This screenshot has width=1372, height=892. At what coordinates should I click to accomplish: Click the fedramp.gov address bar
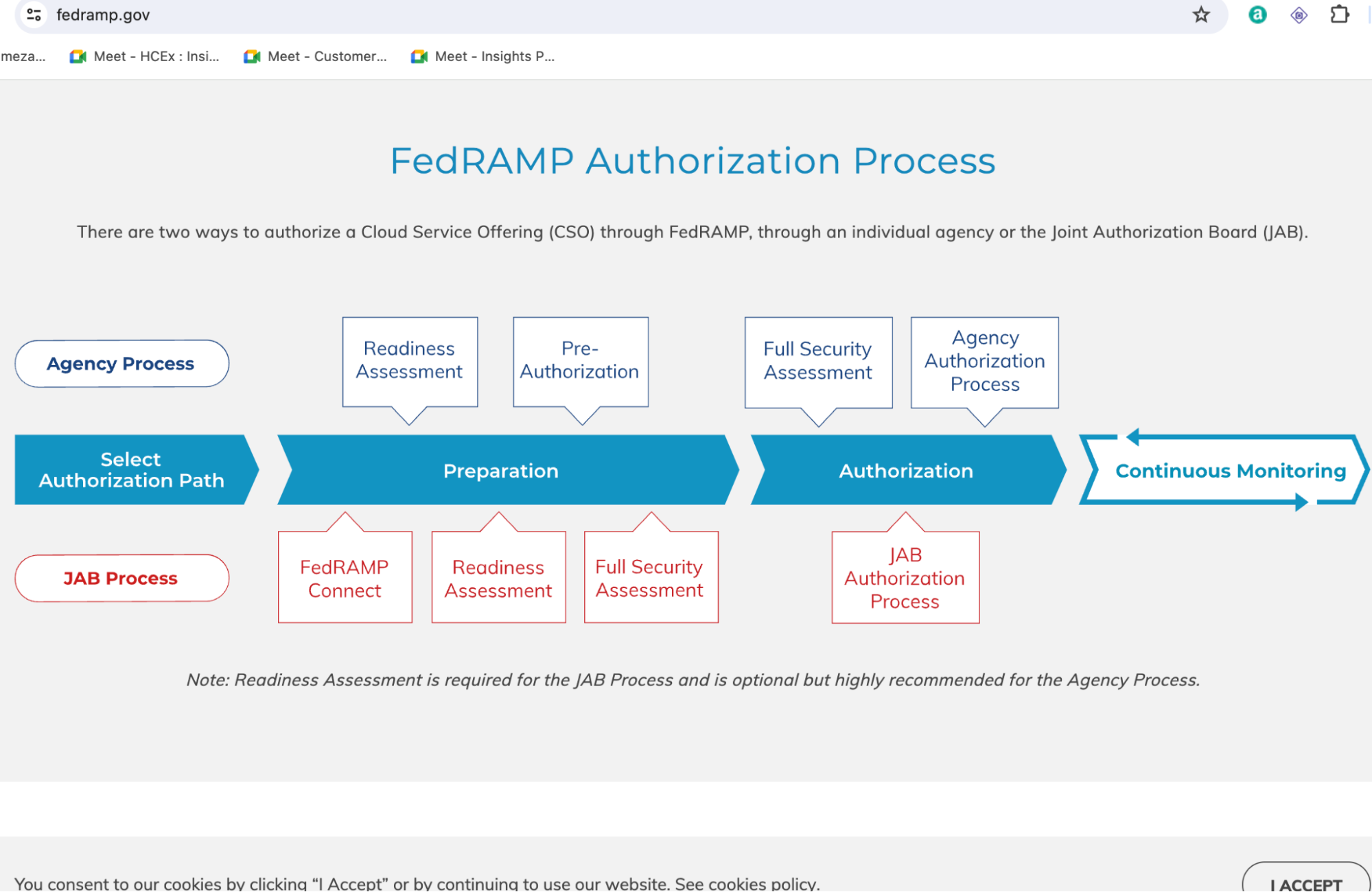[x=549, y=15]
